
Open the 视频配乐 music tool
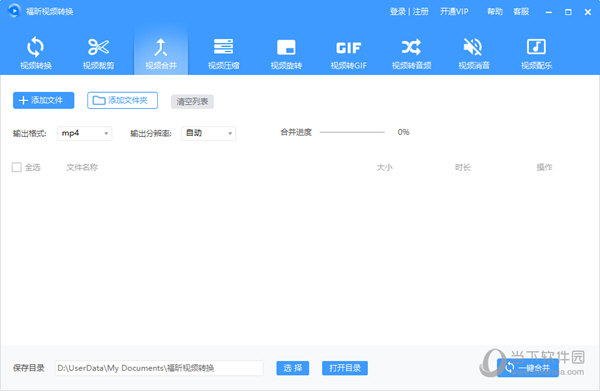click(x=536, y=53)
